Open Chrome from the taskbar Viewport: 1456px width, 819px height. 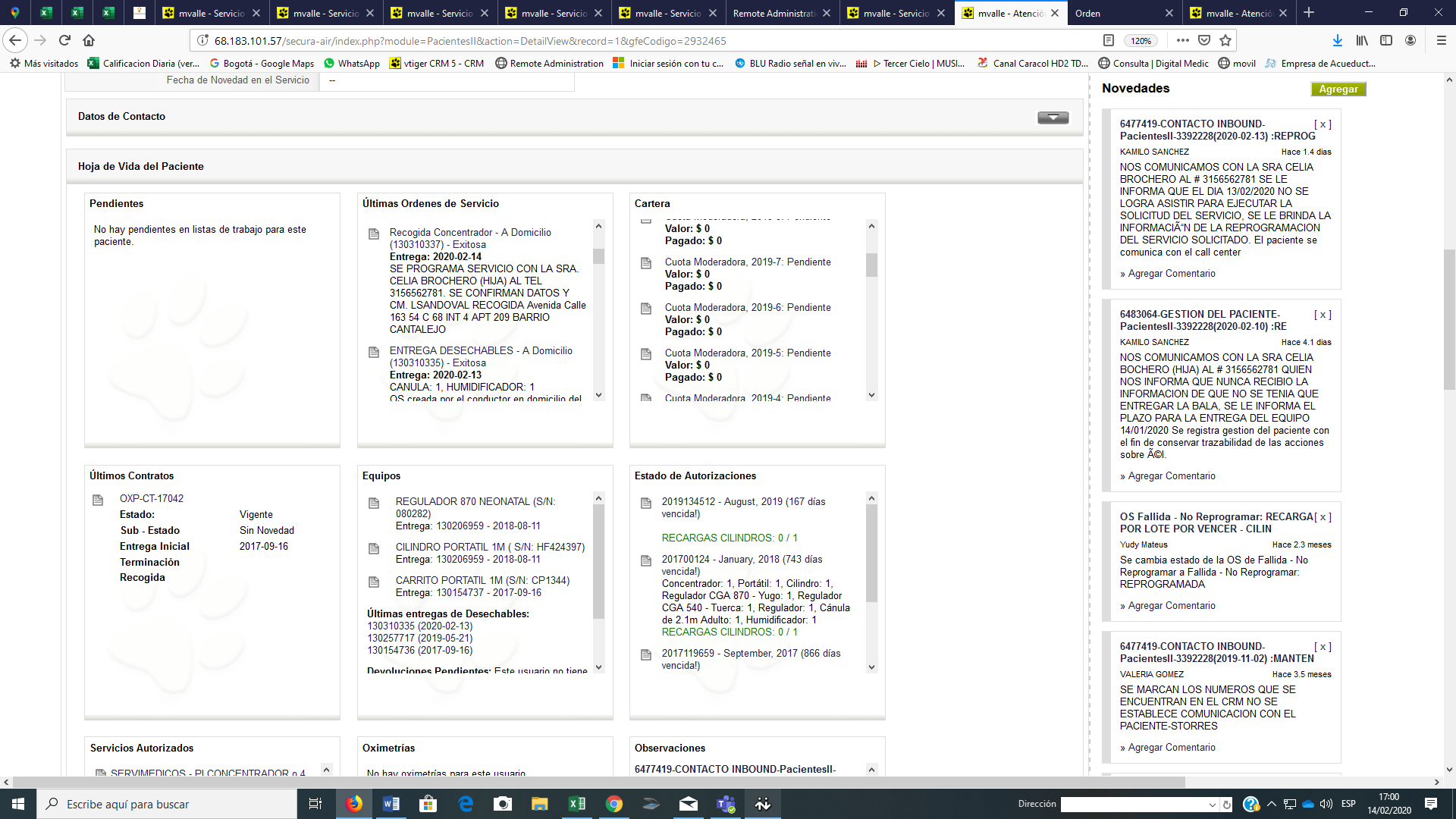[614, 804]
